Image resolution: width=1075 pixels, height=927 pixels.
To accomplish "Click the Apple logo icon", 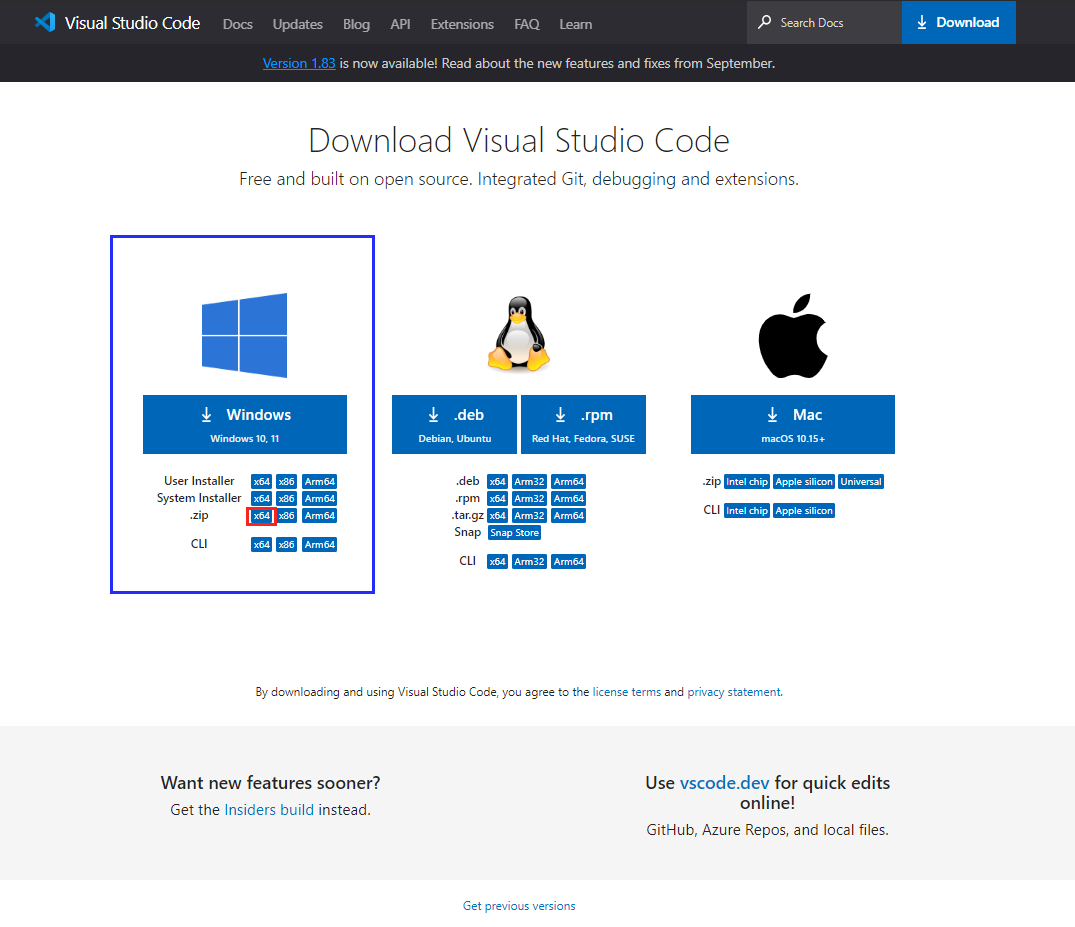I will tap(793, 336).
